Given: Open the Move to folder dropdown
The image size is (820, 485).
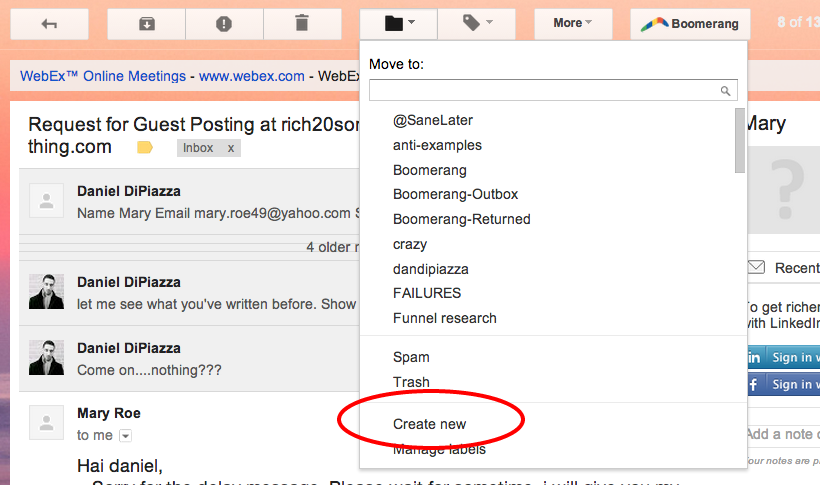Looking at the screenshot, I should [400, 24].
